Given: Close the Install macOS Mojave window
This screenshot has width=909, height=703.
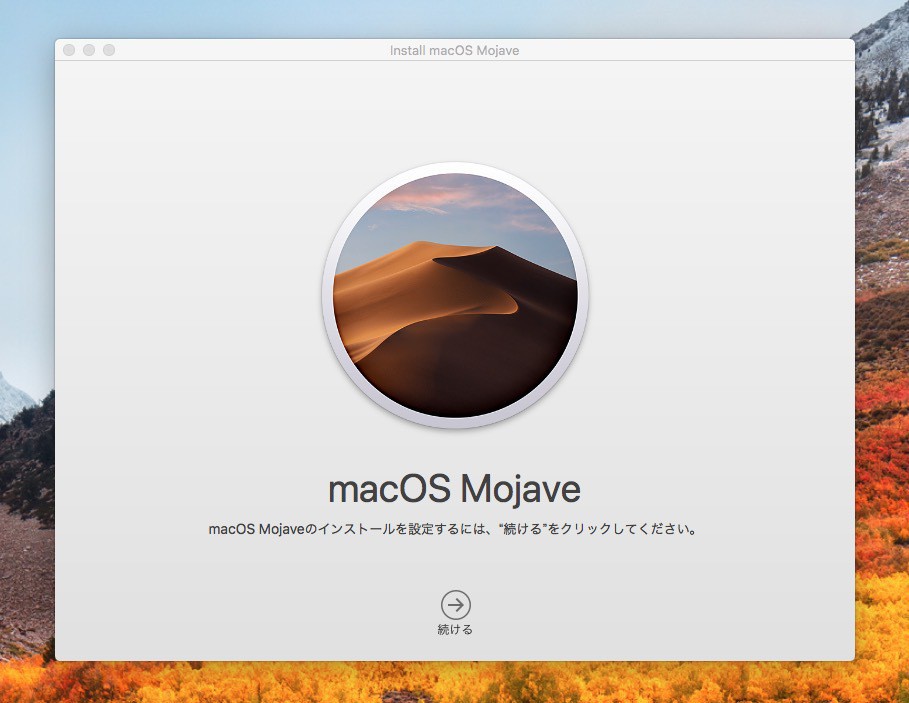Looking at the screenshot, I should (69, 50).
